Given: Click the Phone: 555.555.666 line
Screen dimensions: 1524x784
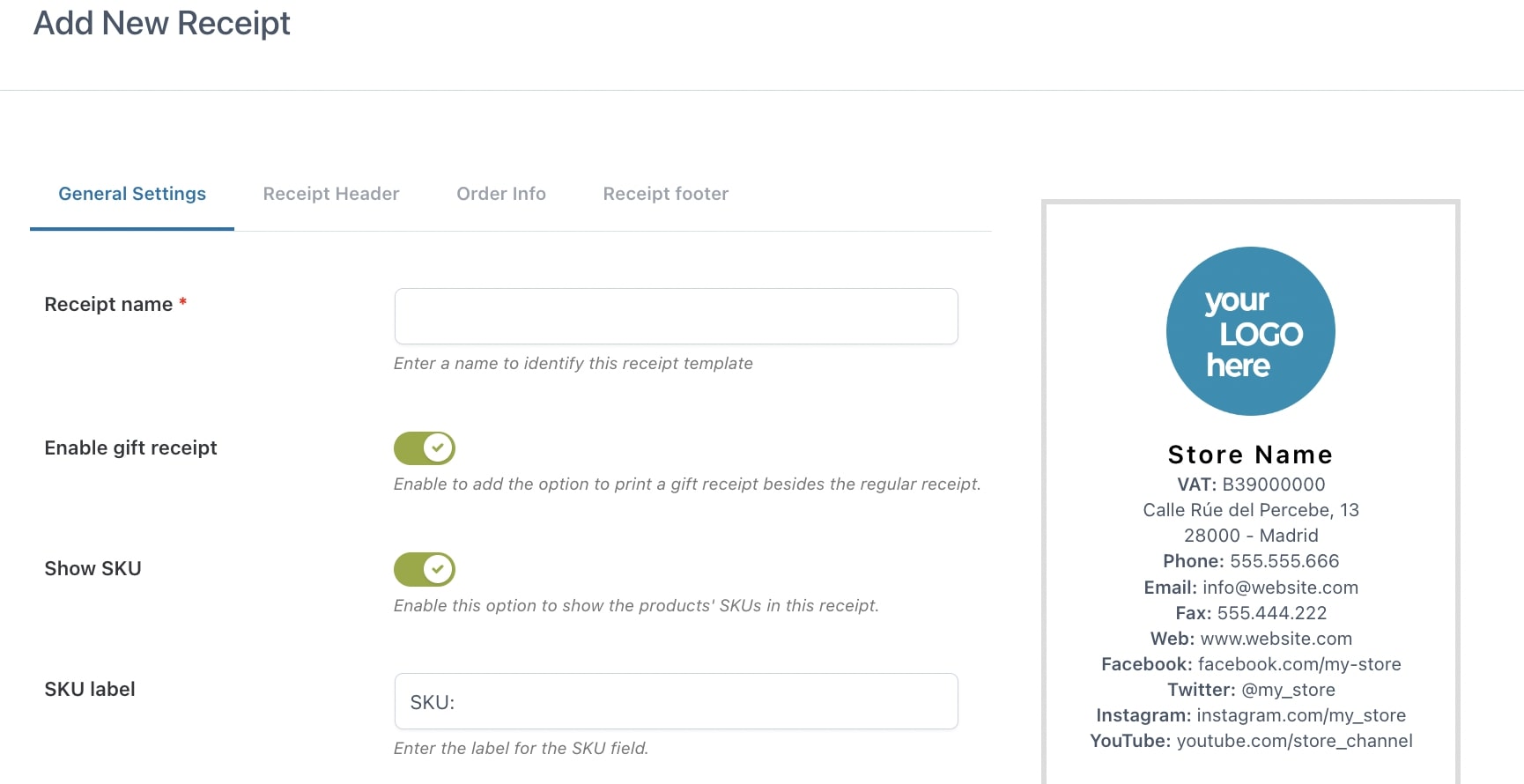Looking at the screenshot, I should coord(1251,561).
